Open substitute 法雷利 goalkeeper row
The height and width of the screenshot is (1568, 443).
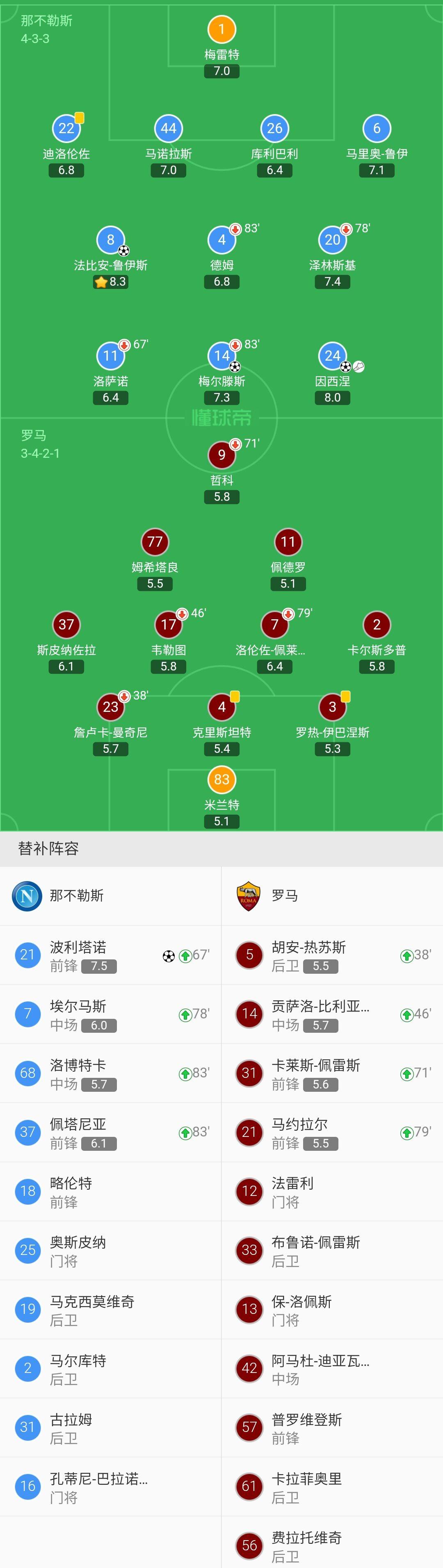click(x=332, y=1191)
